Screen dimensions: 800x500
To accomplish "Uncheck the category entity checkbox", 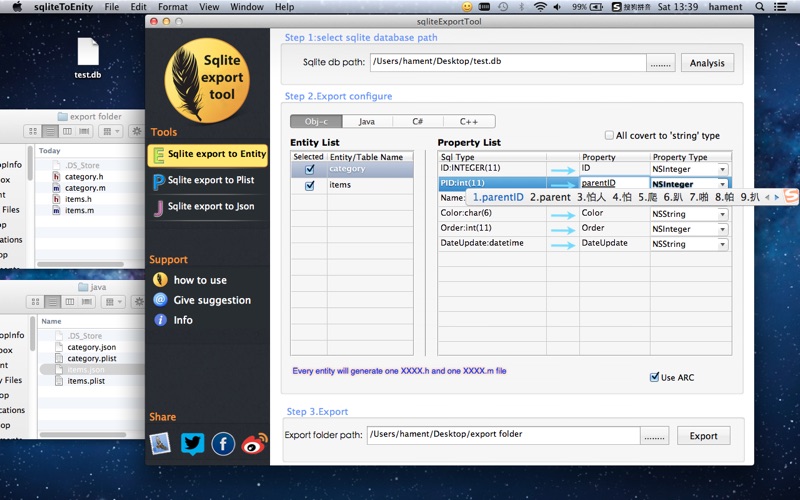I will tap(309, 169).
